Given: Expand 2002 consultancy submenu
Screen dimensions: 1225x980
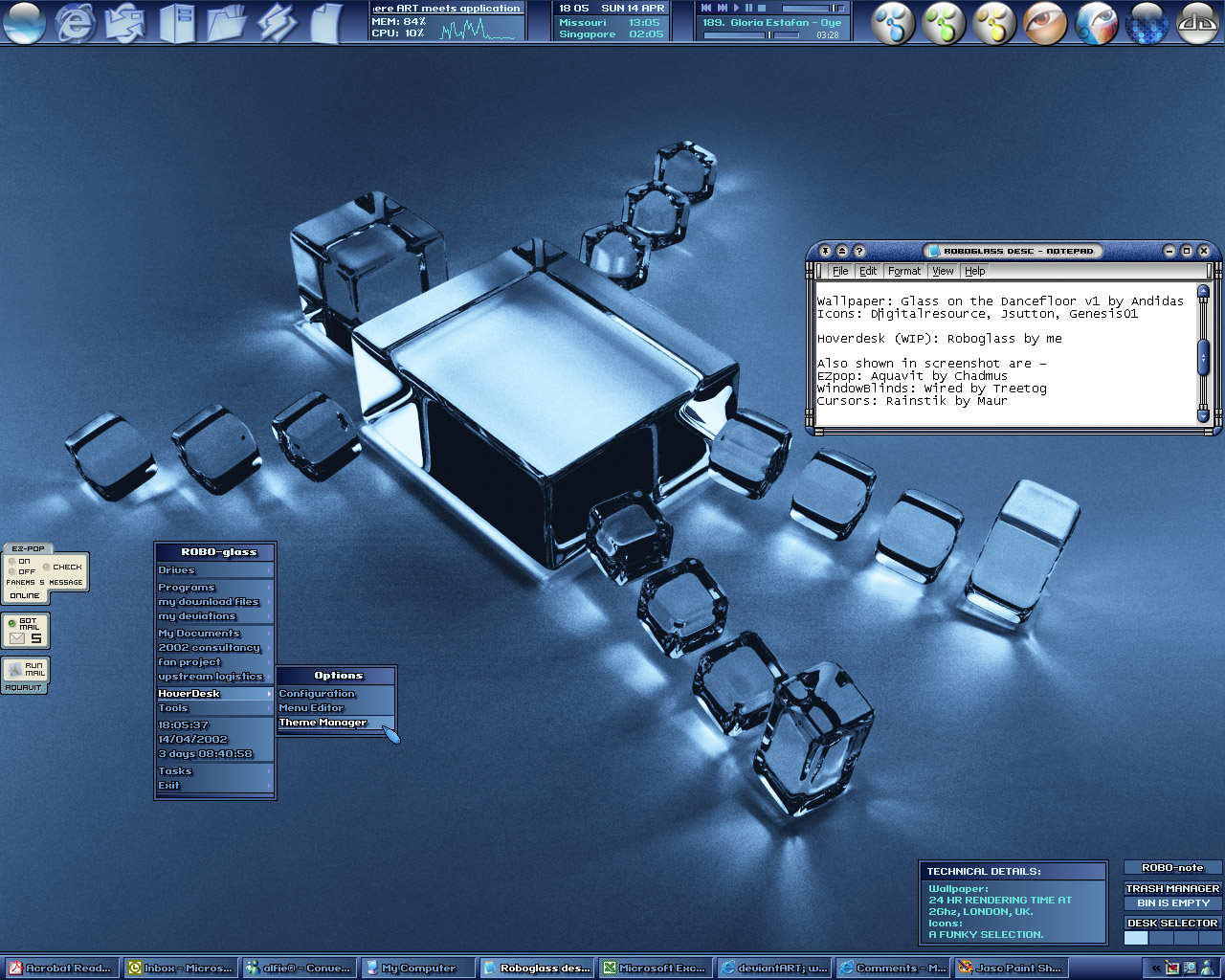Looking at the screenshot, I should 214,648.
